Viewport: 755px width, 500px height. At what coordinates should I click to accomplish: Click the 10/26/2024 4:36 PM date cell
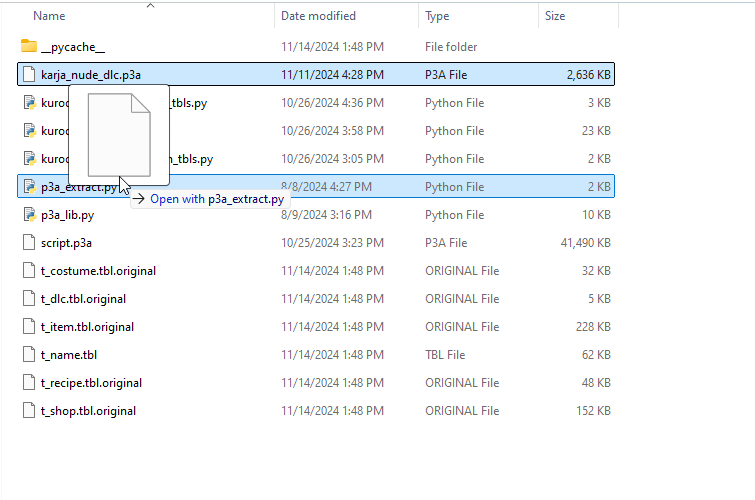pyautogui.click(x=332, y=103)
